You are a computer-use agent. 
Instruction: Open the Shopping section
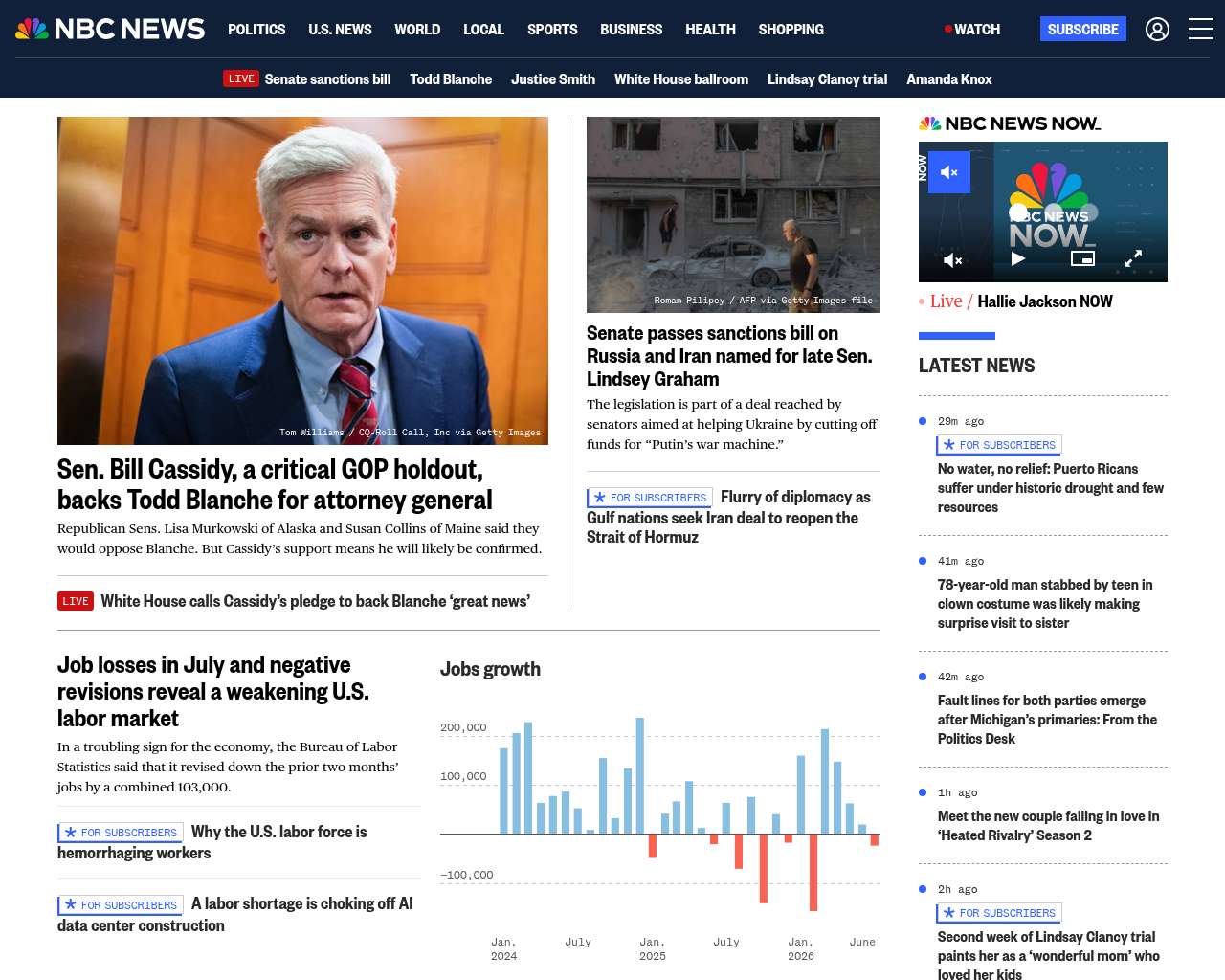791,30
